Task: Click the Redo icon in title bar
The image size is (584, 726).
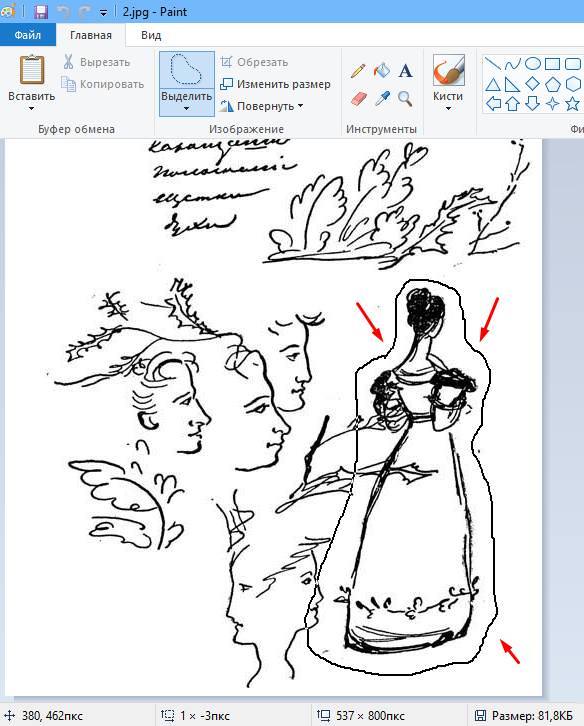Action: [x=85, y=12]
